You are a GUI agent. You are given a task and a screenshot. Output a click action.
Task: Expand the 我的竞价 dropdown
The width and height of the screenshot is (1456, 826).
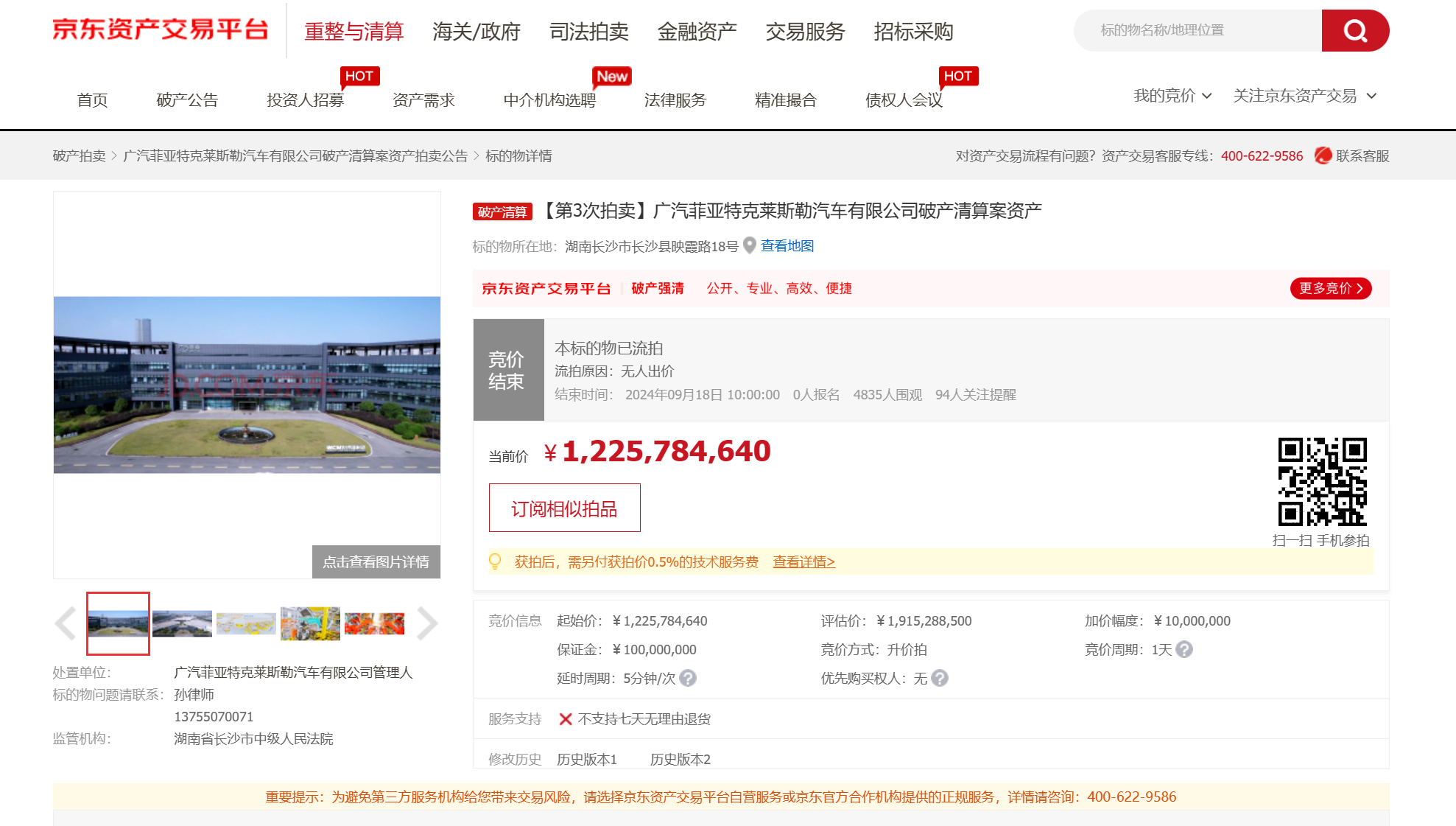(x=1172, y=96)
